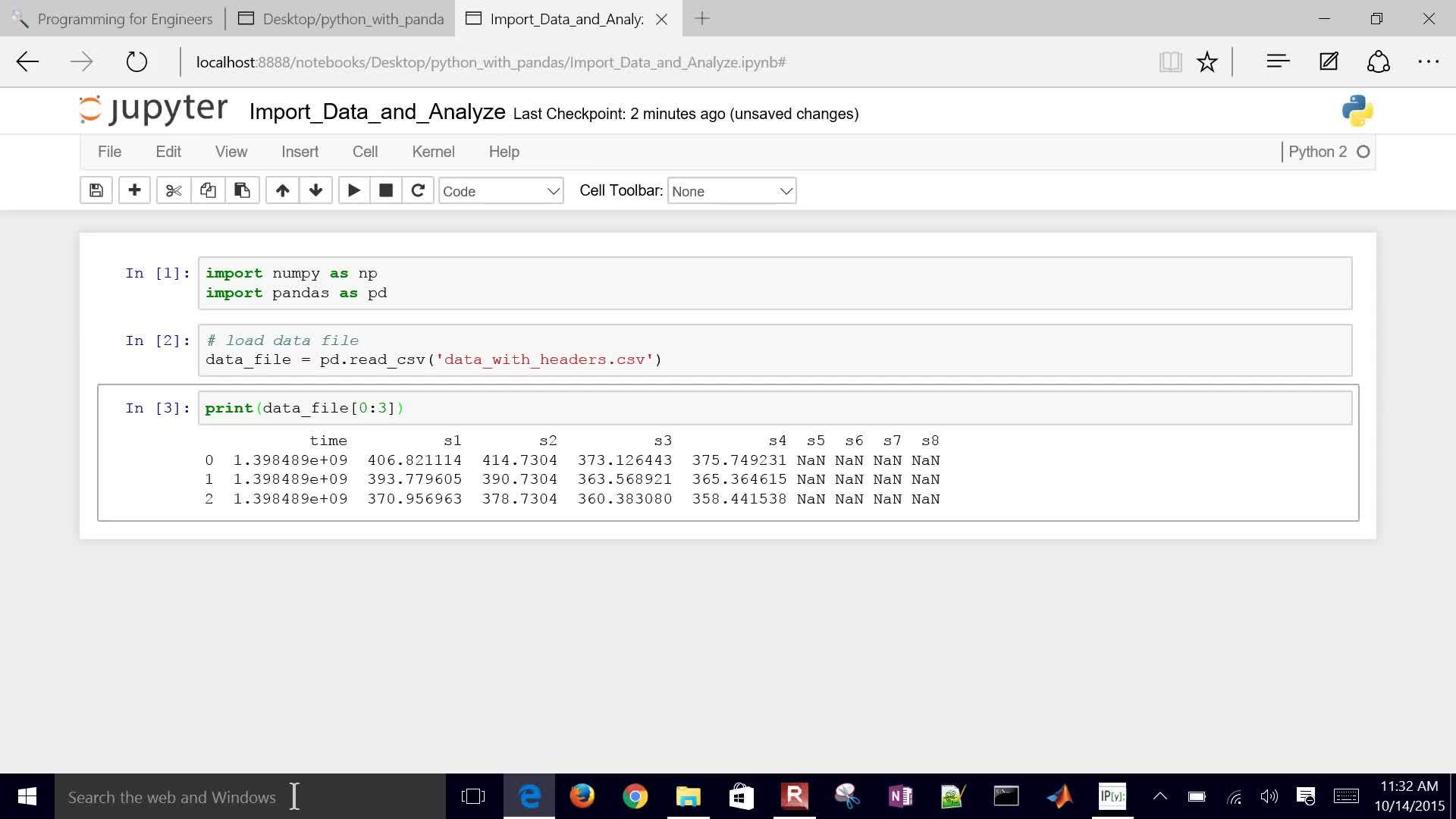Open the Edge browser from the taskbar
Image resolution: width=1456 pixels, height=819 pixels.
(529, 796)
